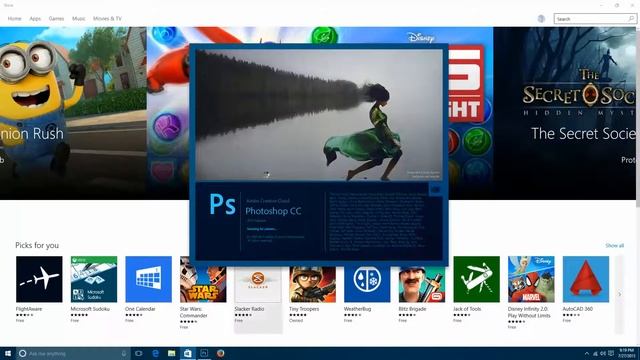The height and width of the screenshot is (360, 640).
Task: Click the Cortana microphone icon
Action: click(x=124, y=353)
